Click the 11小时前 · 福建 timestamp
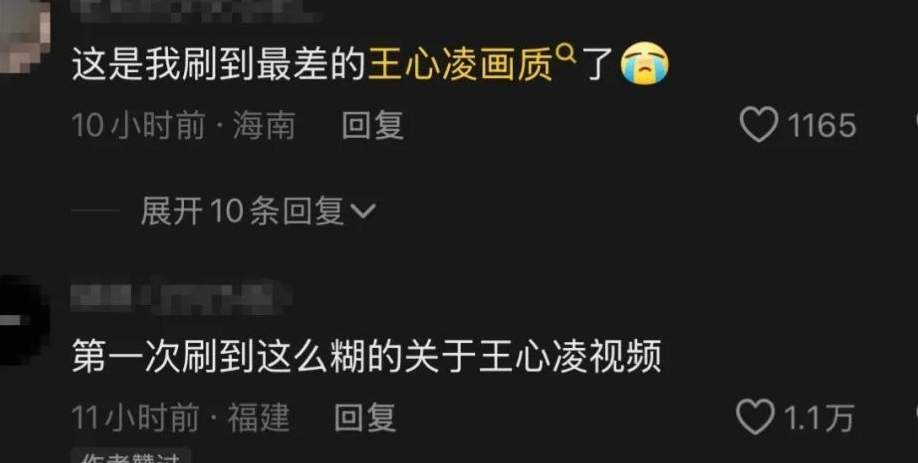Image resolution: width=918 pixels, height=463 pixels. coord(180,418)
